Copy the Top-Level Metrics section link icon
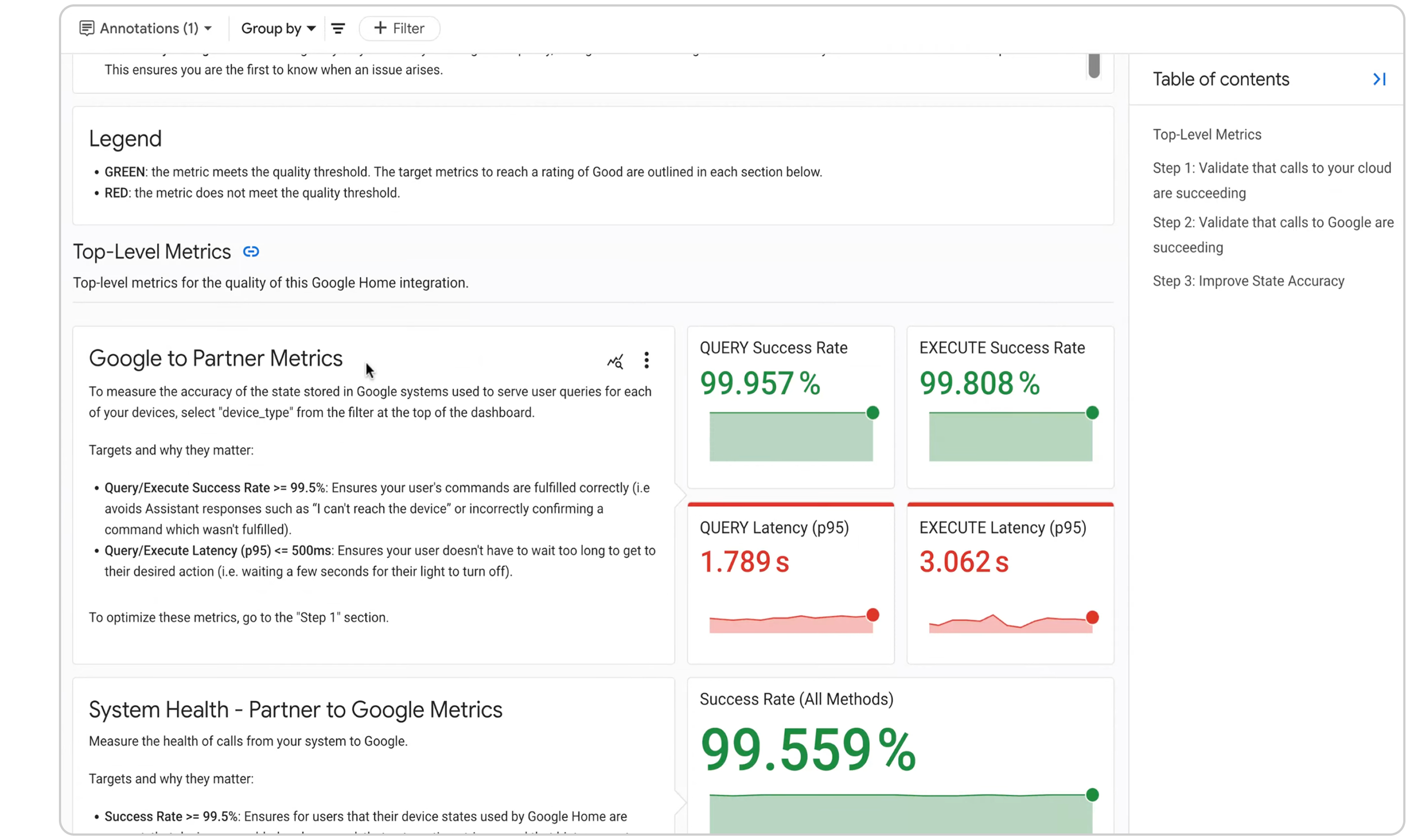The width and height of the screenshot is (1412, 840). point(251,251)
